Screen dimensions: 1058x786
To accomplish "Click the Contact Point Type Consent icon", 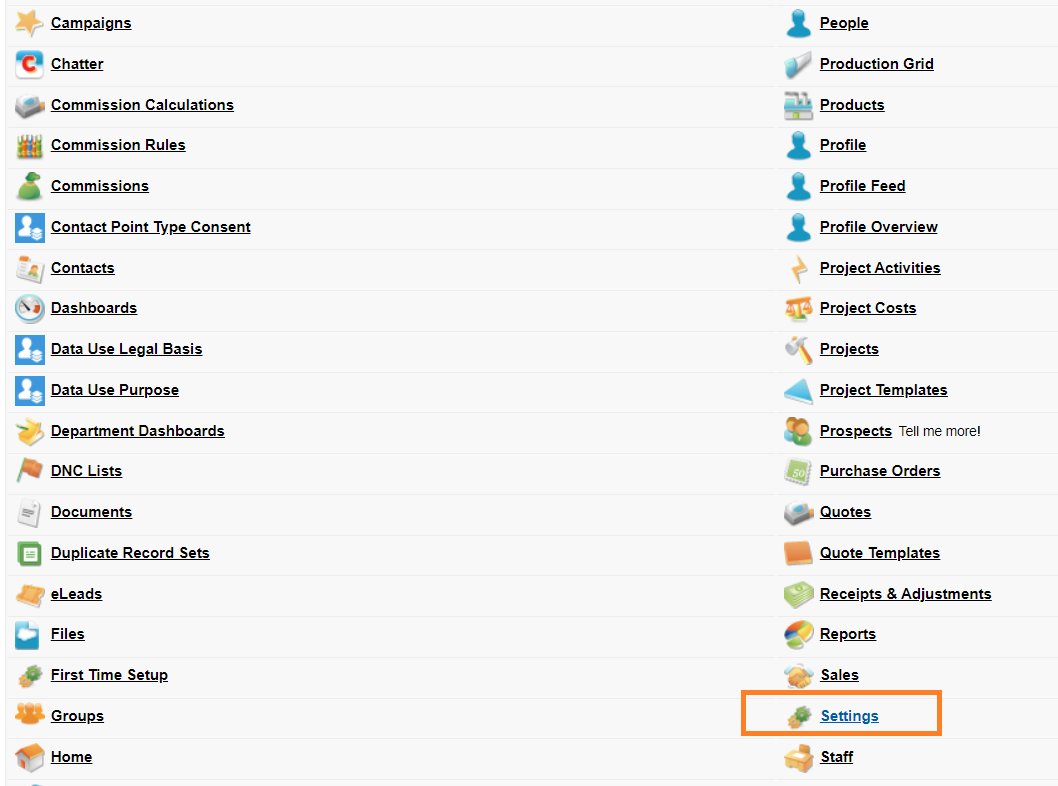I will pos(29,227).
